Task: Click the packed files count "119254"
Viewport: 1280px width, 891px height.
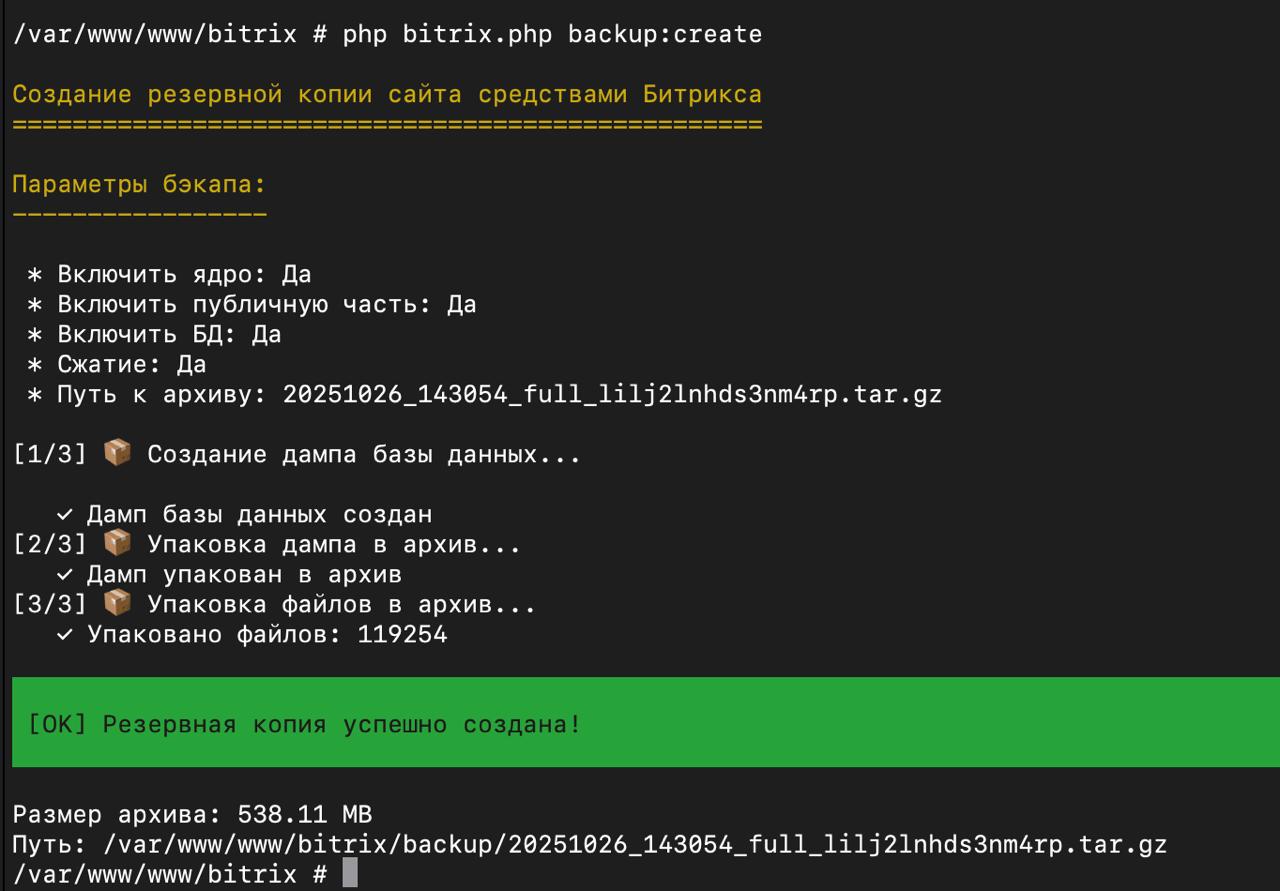Action: pos(402,635)
